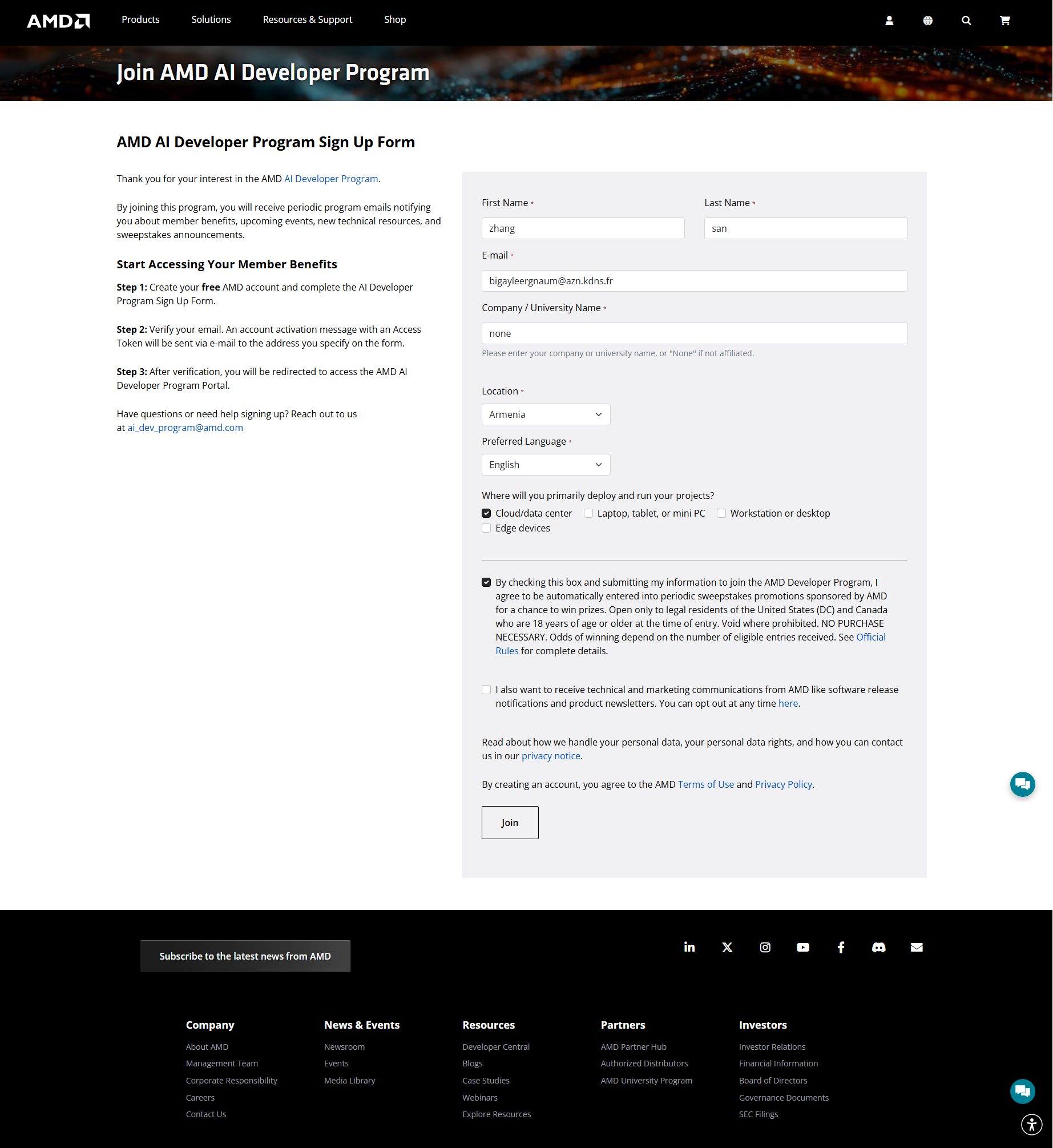Click the First Name input field
The width and height of the screenshot is (1053, 1148).
click(583, 228)
